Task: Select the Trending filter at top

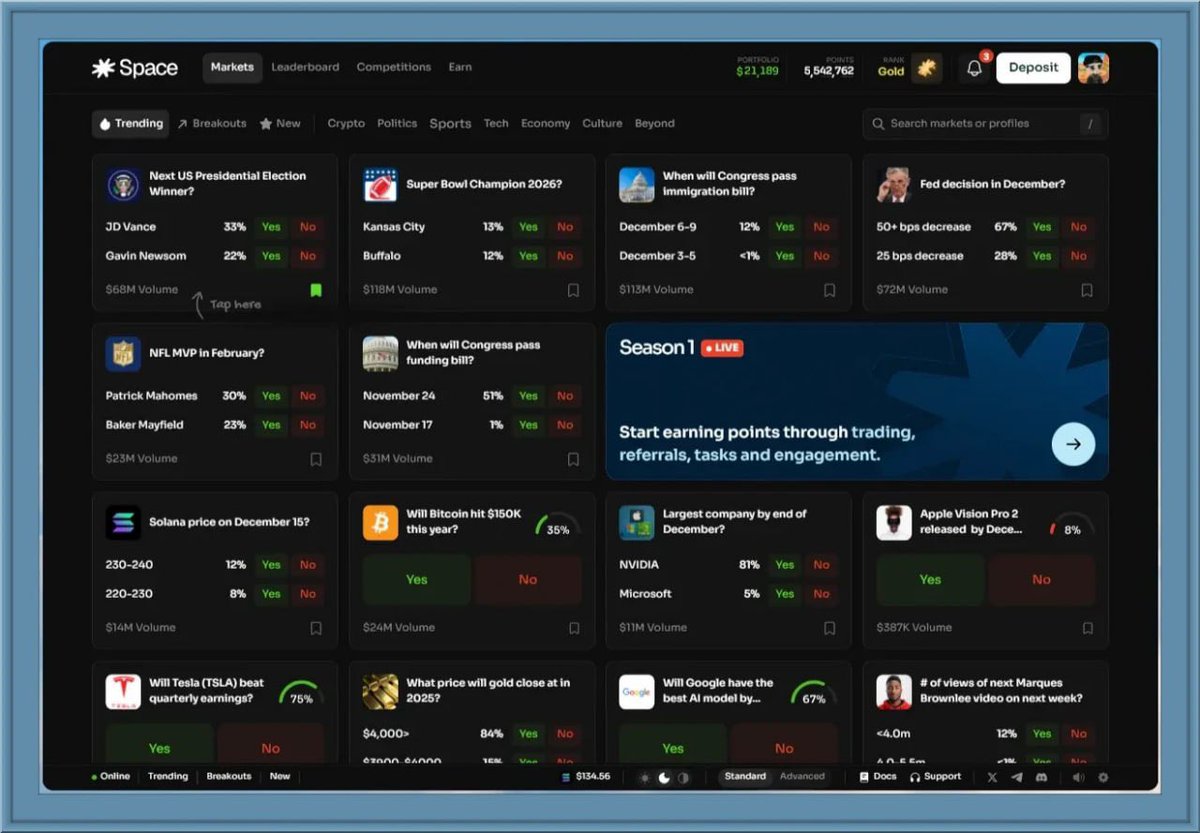Action: 130,124
